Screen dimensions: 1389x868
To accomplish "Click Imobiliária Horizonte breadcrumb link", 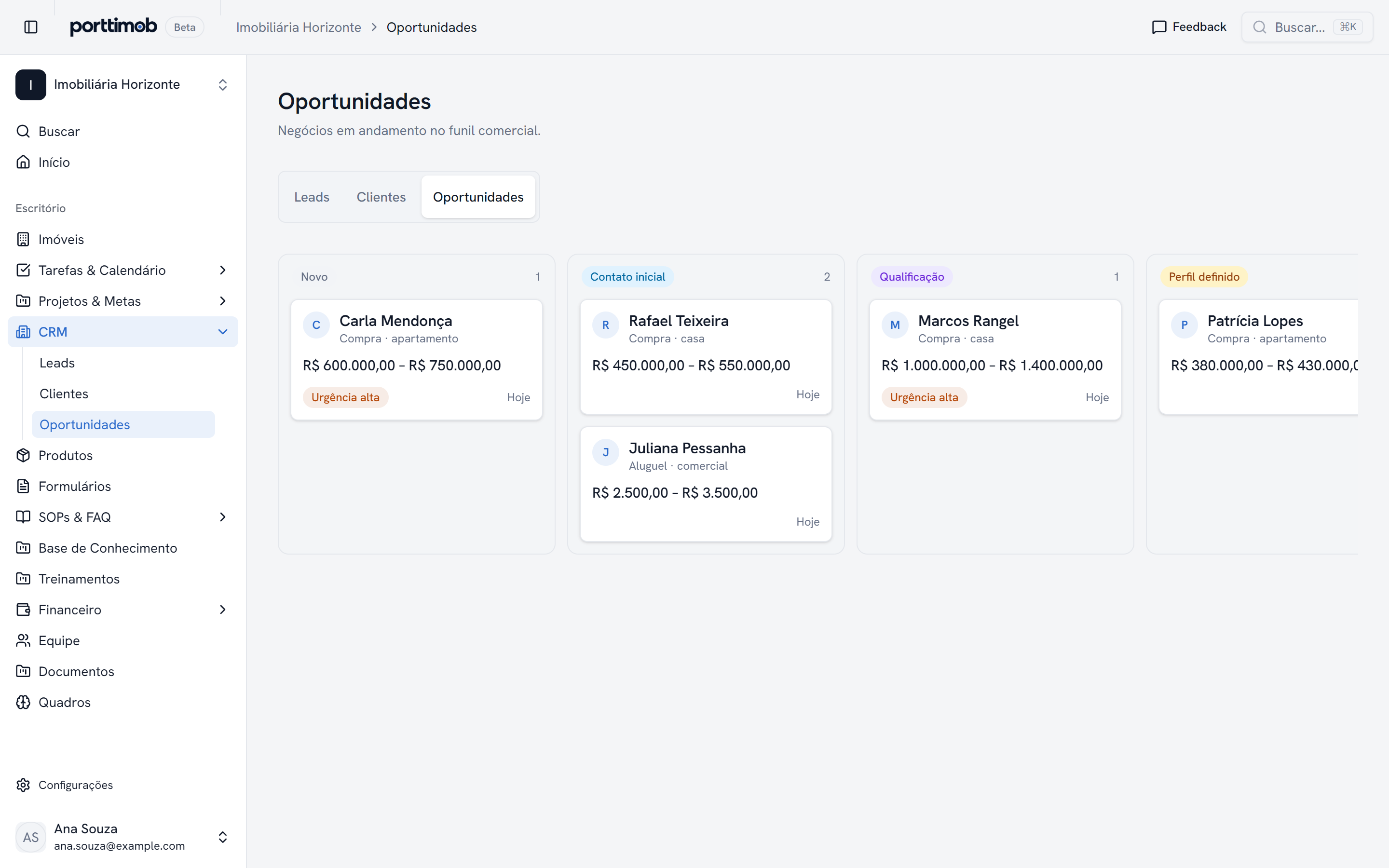I will coord(299,27).
